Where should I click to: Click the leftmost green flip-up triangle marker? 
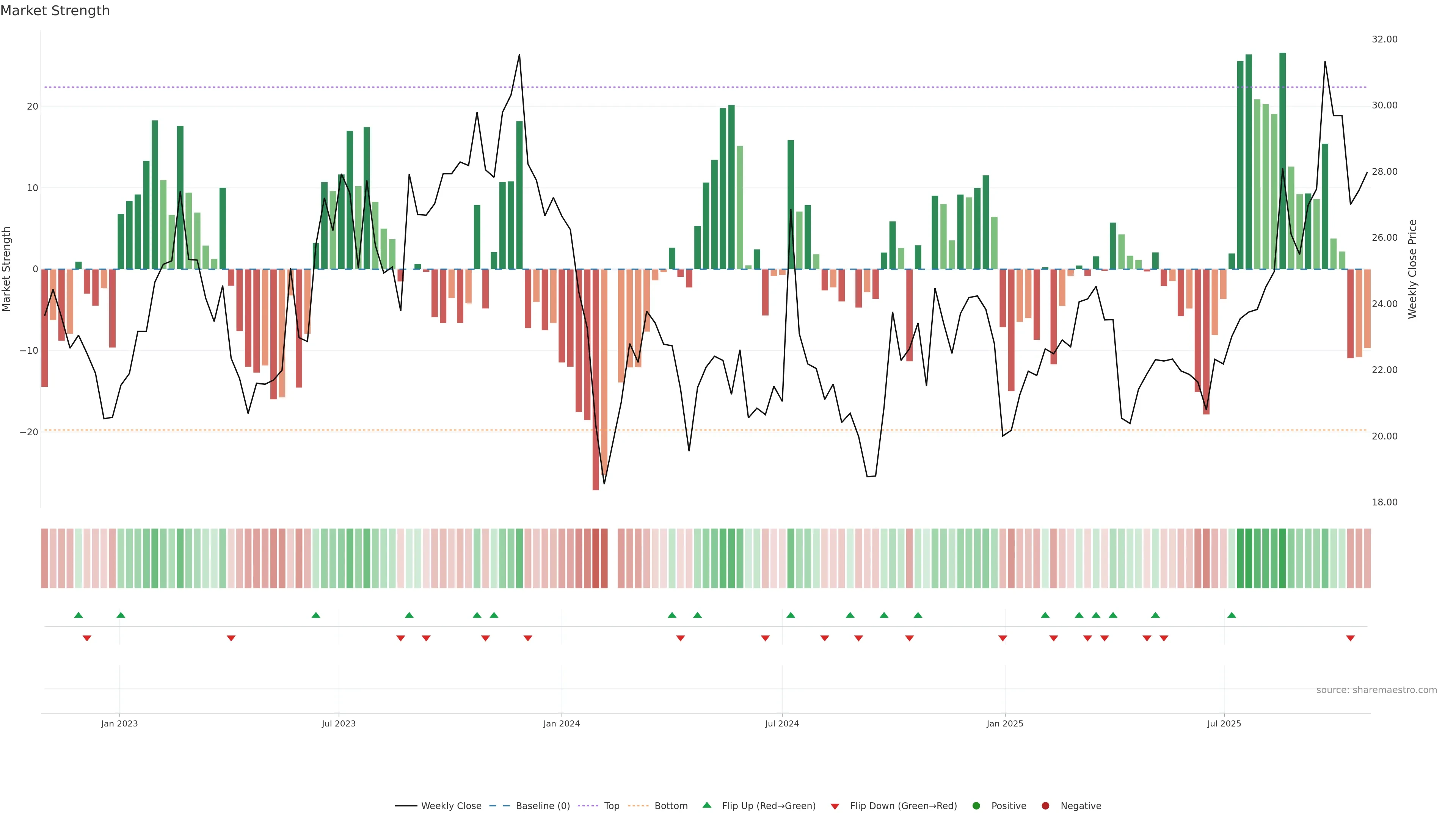coord(78,615)
